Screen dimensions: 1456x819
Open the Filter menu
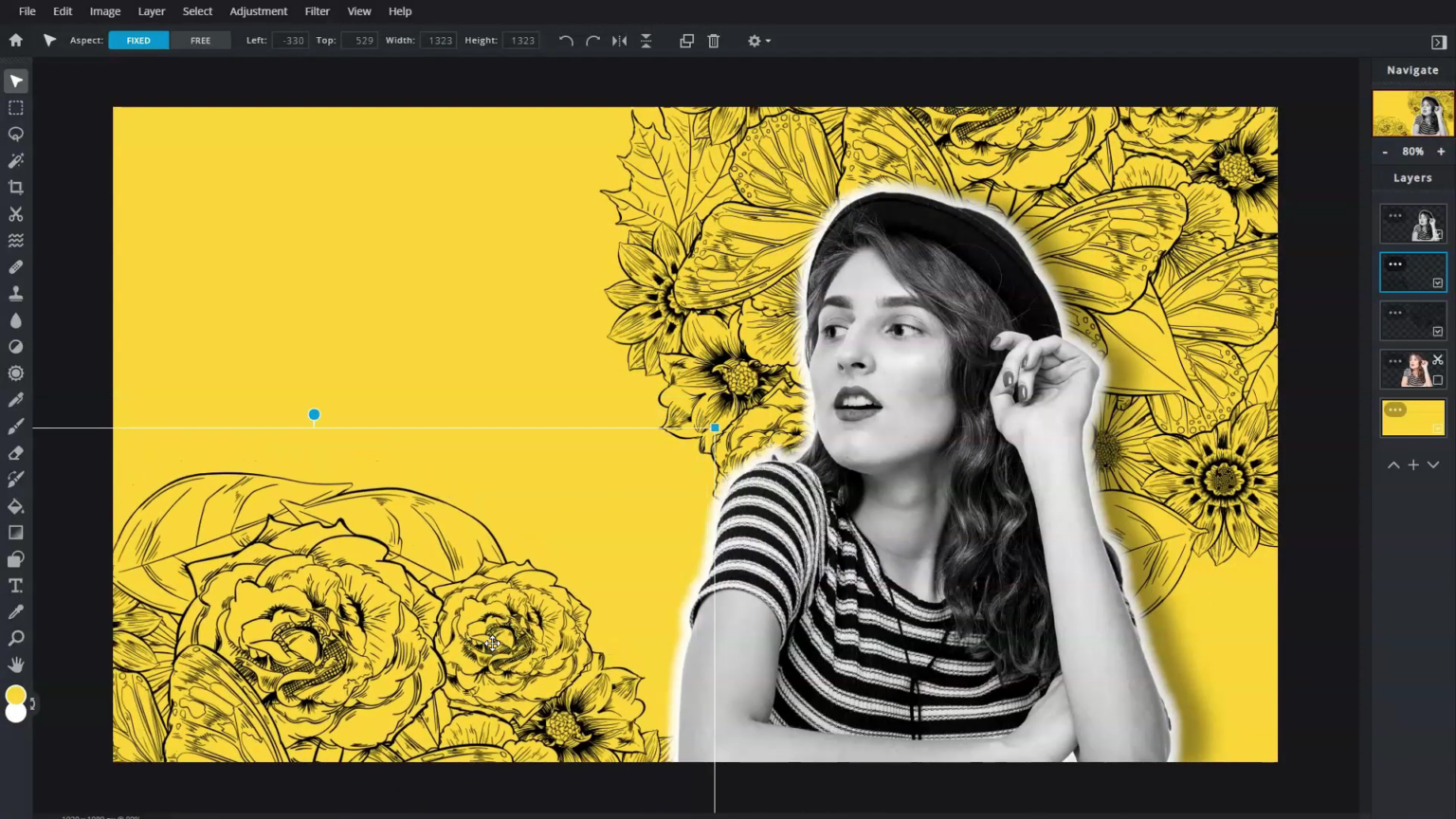(x=317, y=10)
